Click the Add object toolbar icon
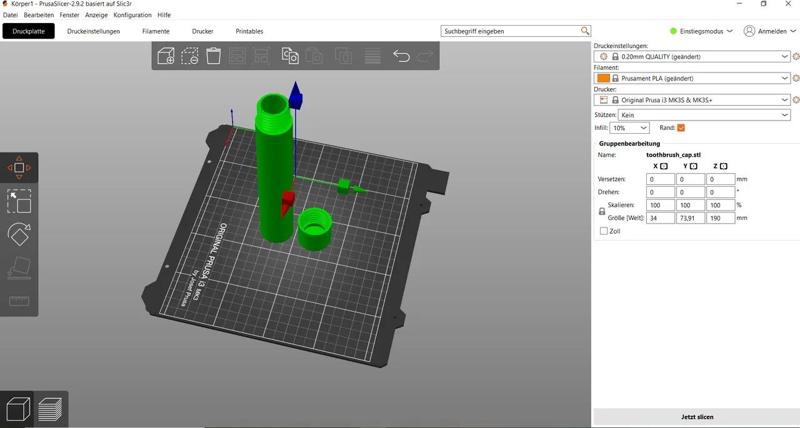 [x=167, y=56]
